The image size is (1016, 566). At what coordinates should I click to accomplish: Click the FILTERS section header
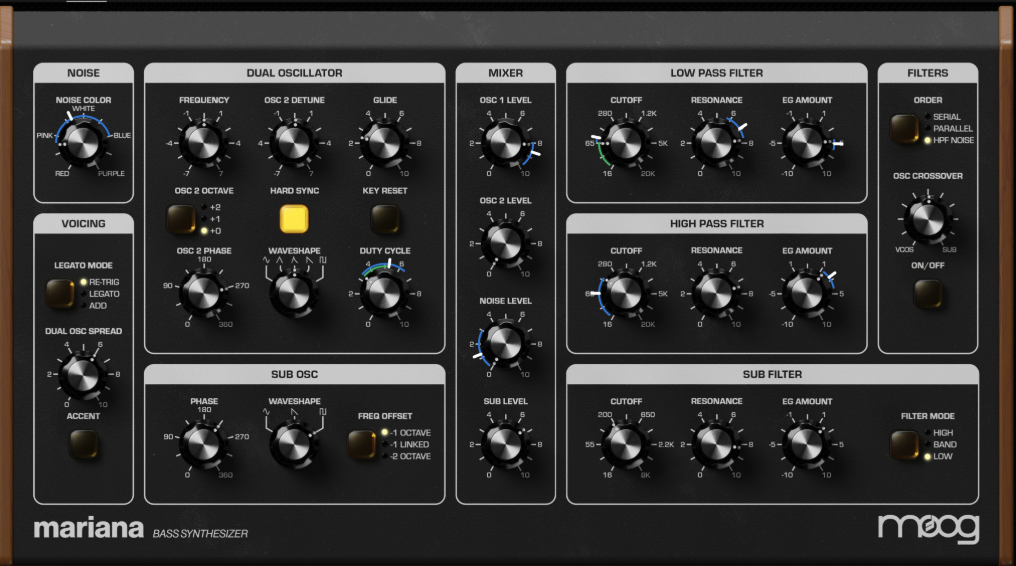pos(927,73)
